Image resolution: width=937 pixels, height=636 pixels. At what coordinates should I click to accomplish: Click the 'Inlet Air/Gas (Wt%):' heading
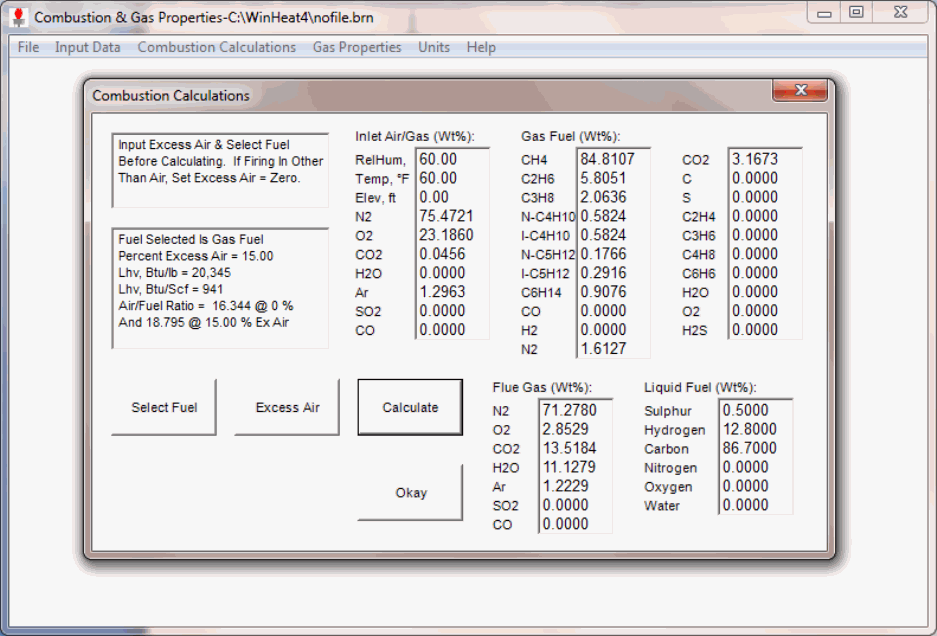click(x=415, y=136)
